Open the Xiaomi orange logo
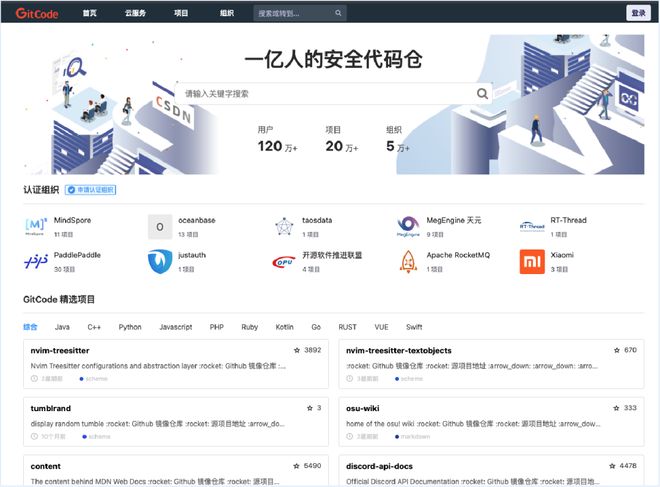This screenshot has width=660, height=487. pyautogui.click(x=532, y=261)
